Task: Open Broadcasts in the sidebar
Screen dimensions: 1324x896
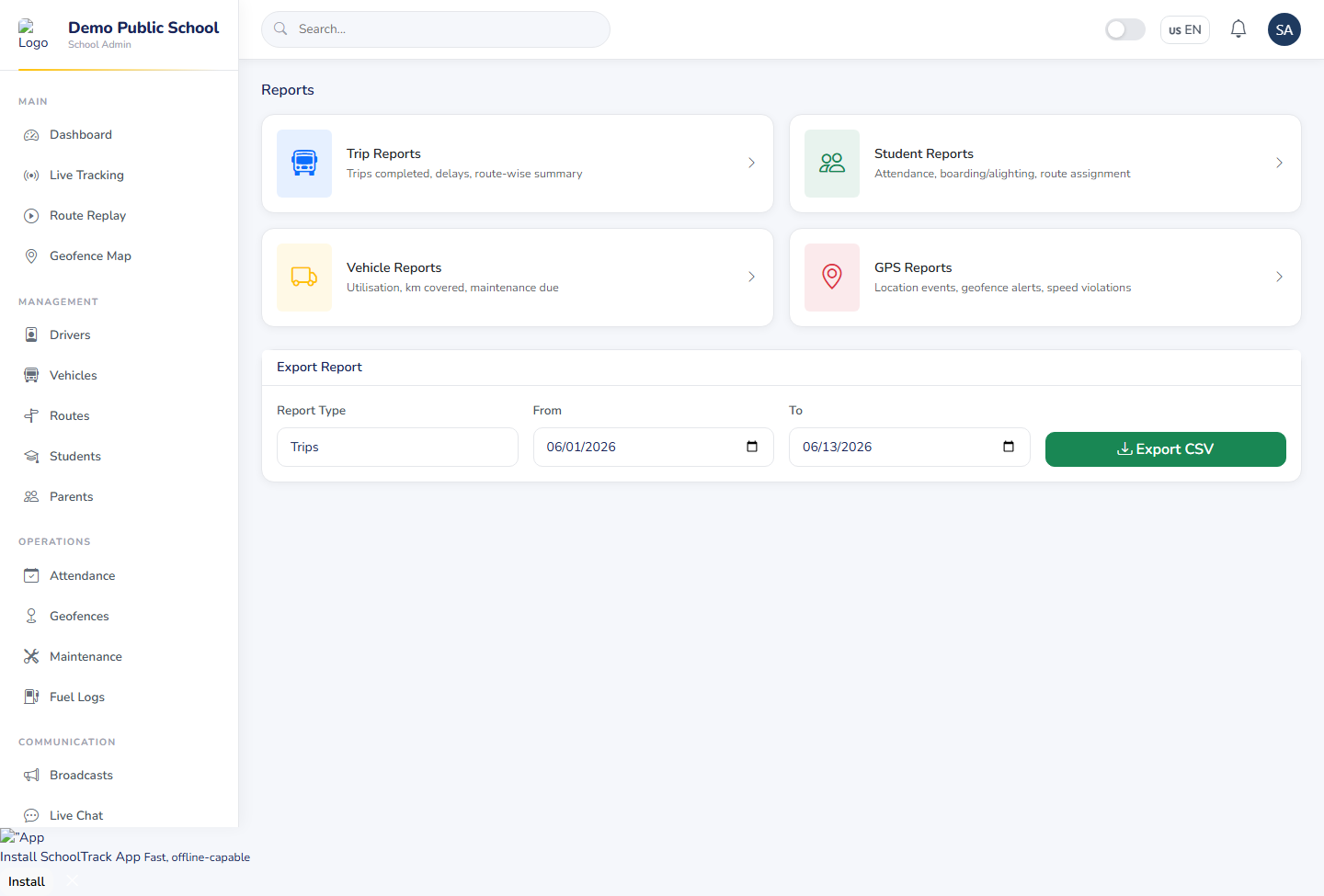Action: (119, 776)
